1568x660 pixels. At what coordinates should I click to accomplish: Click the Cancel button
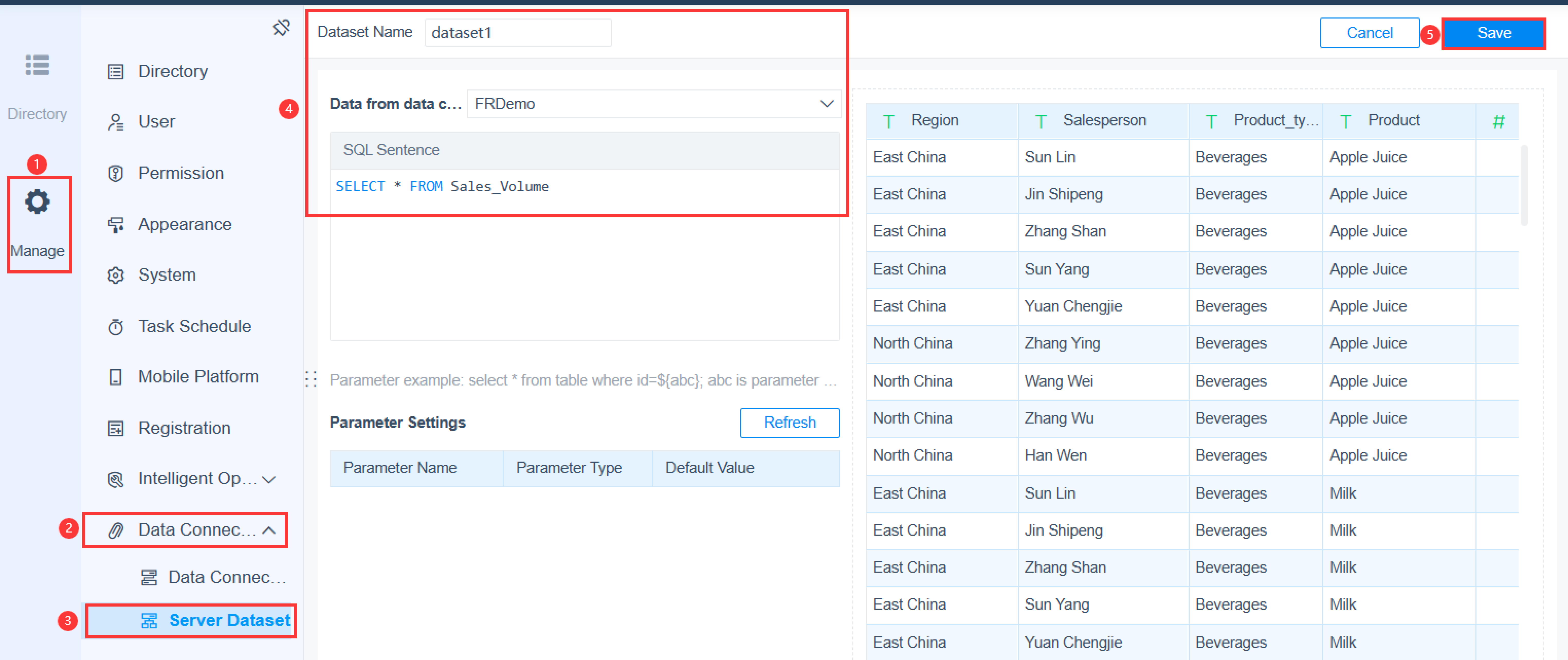tap(1369, 33)
